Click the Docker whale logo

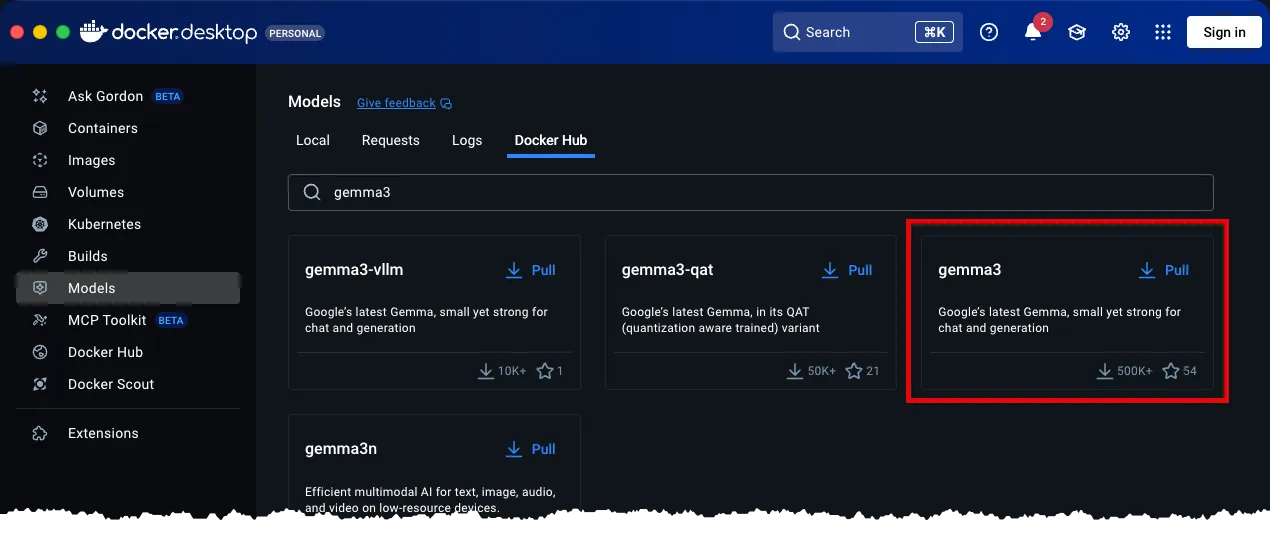click(93, 31)
